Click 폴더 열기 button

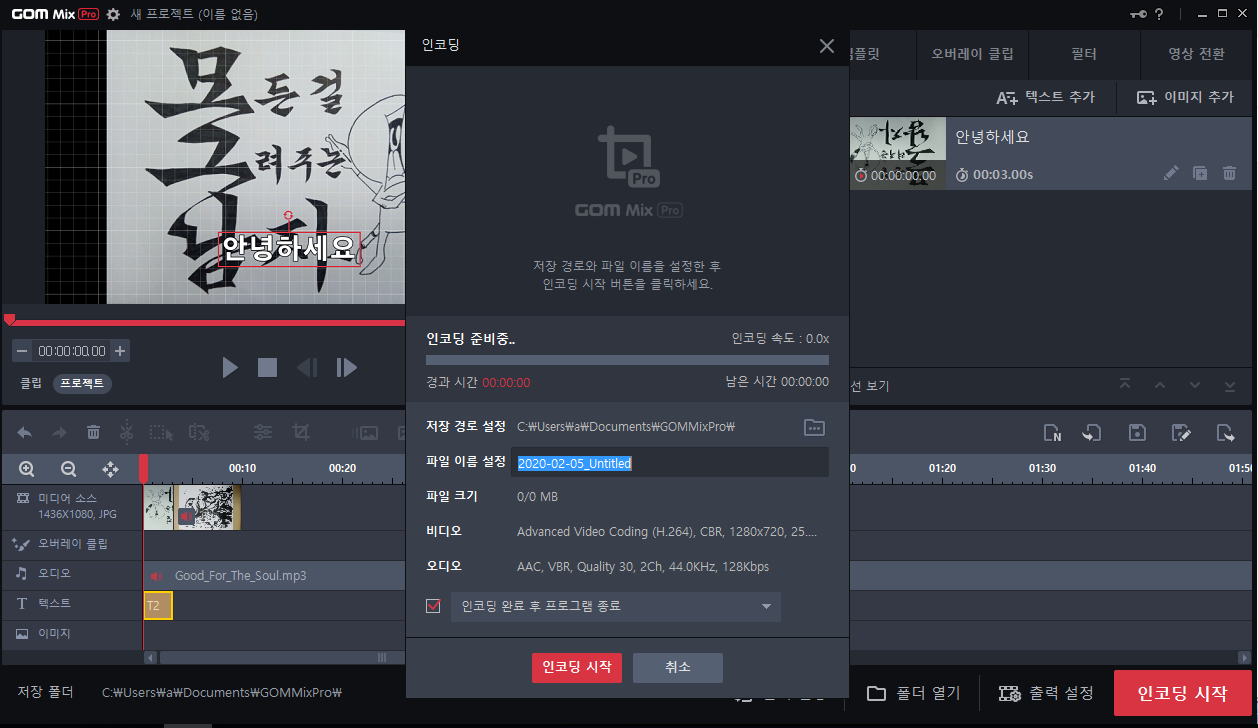point(914,693)
